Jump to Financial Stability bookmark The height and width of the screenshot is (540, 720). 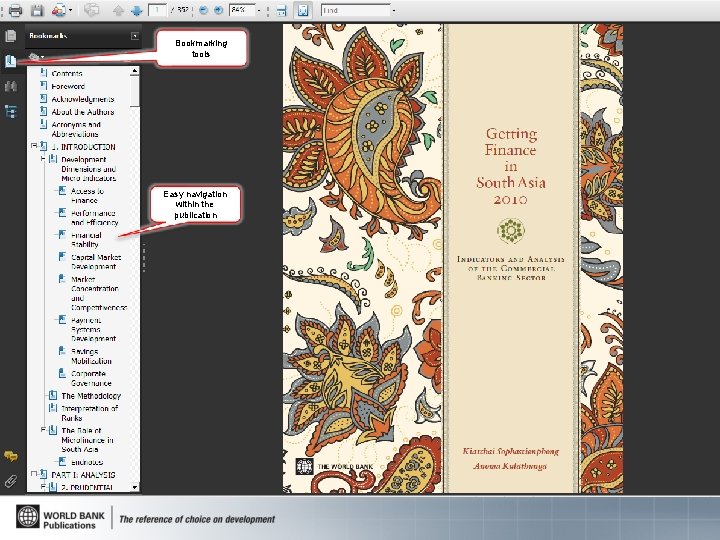[86, 240]
